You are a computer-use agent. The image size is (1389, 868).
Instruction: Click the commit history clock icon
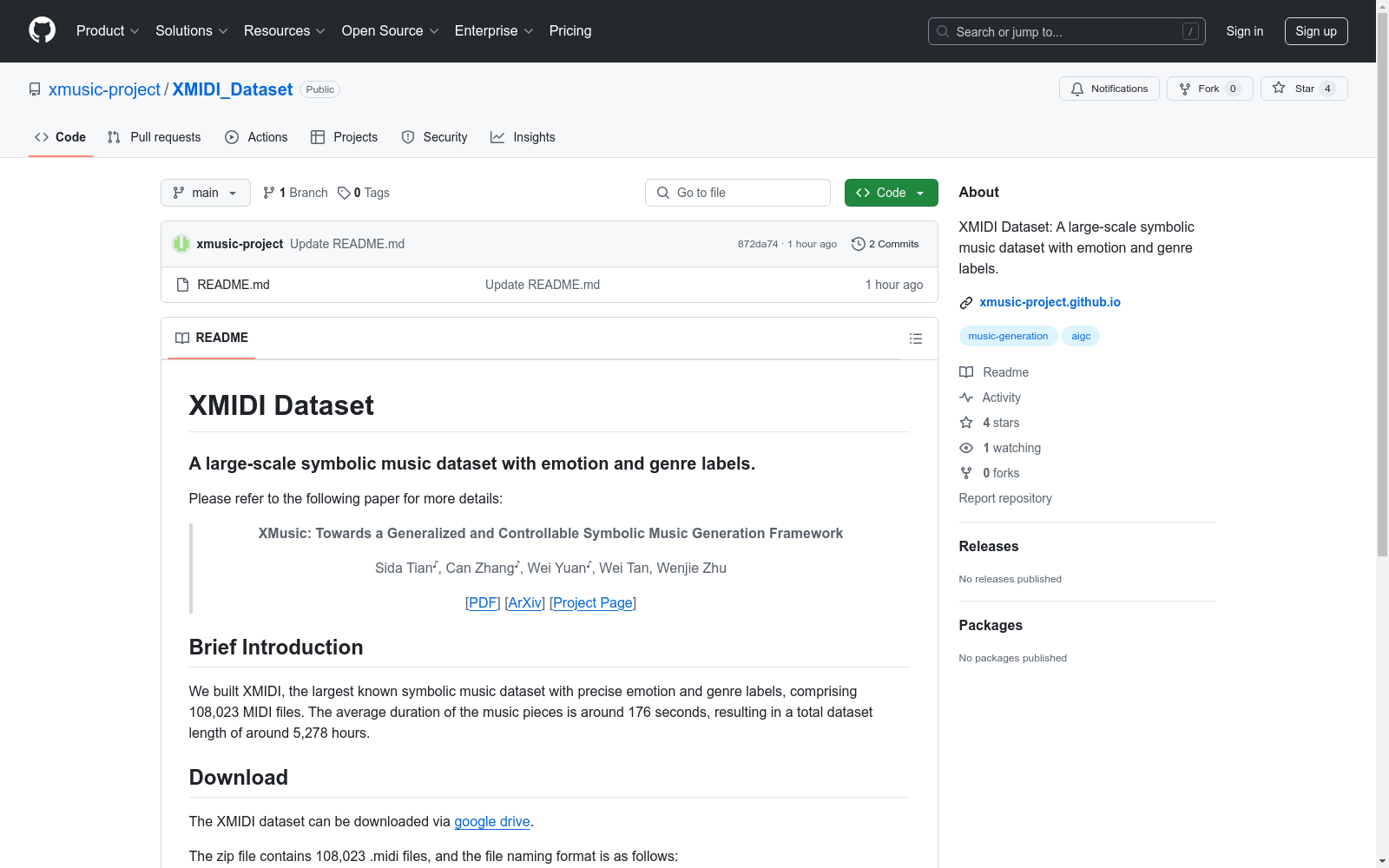point(859,244)
